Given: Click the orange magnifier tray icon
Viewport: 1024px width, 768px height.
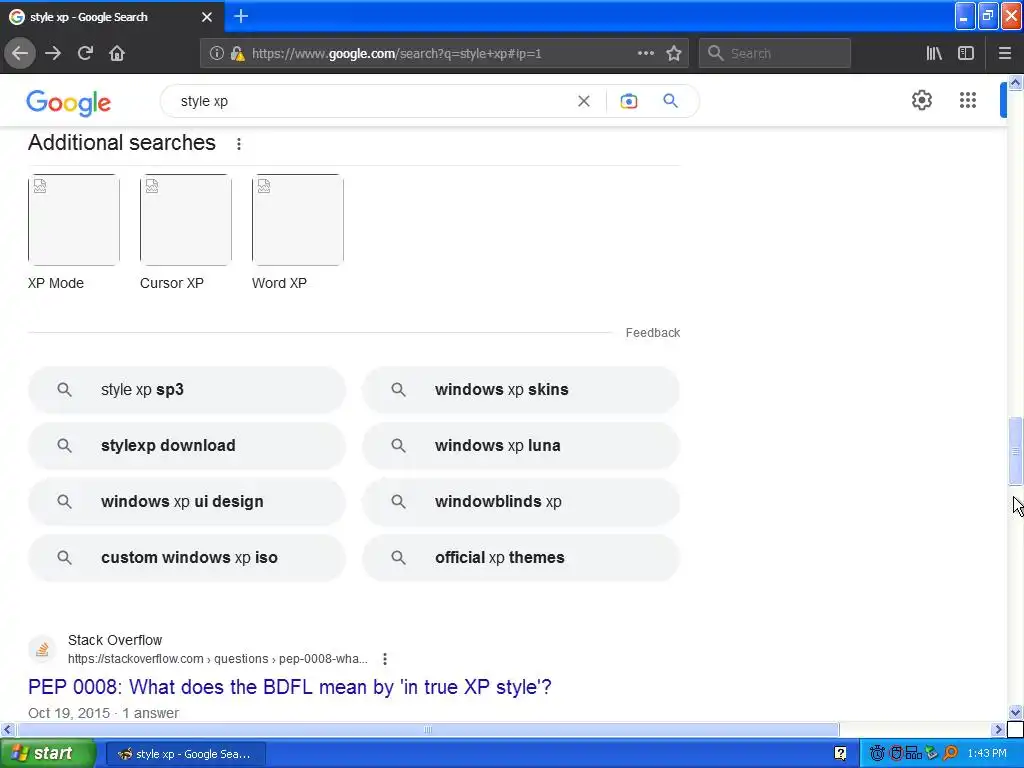Looking at the screenshot, I should pos(950,753).
